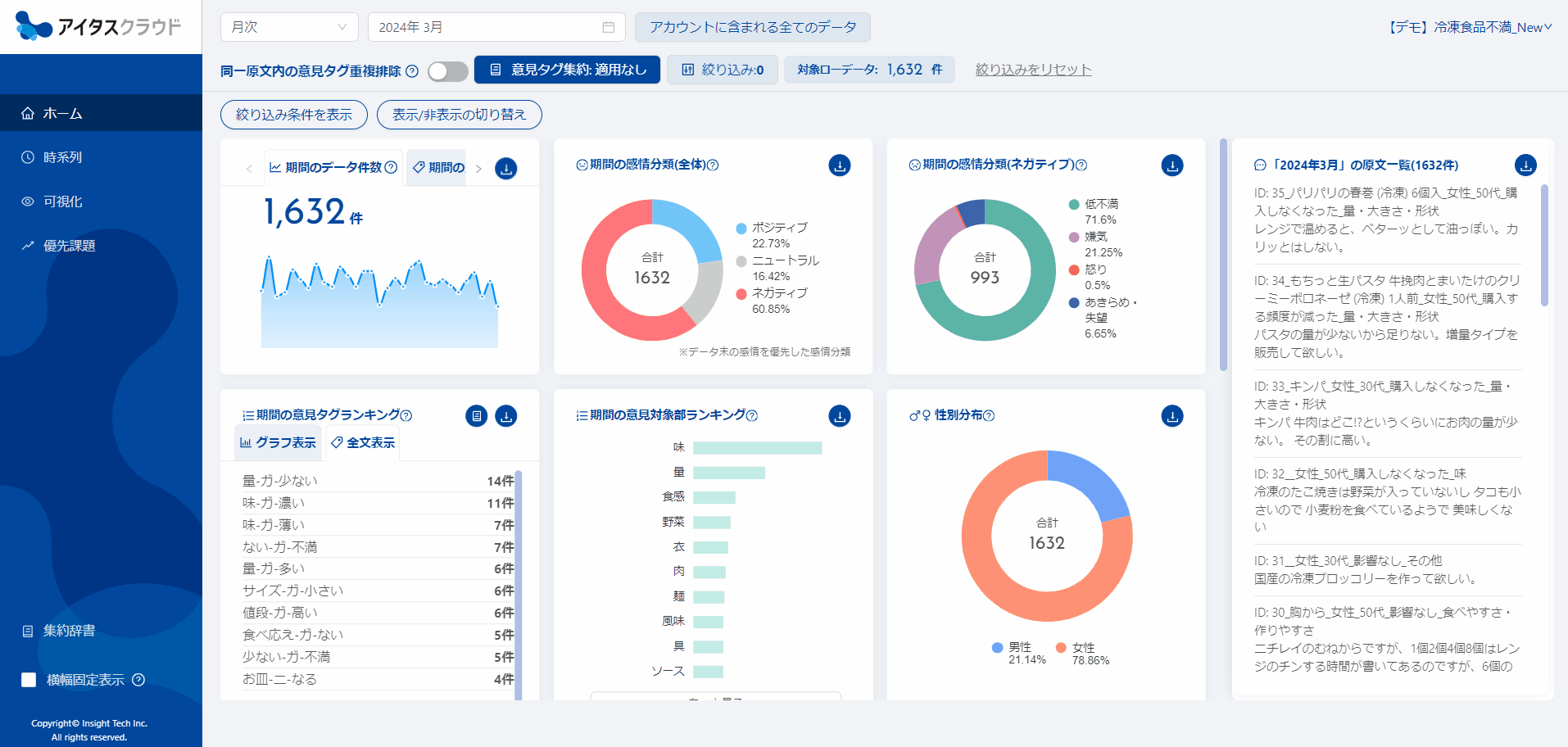Toggle the ポジティブ legend entry
Viewport: 1568px width, 747px height.
(x=741, y=228)
